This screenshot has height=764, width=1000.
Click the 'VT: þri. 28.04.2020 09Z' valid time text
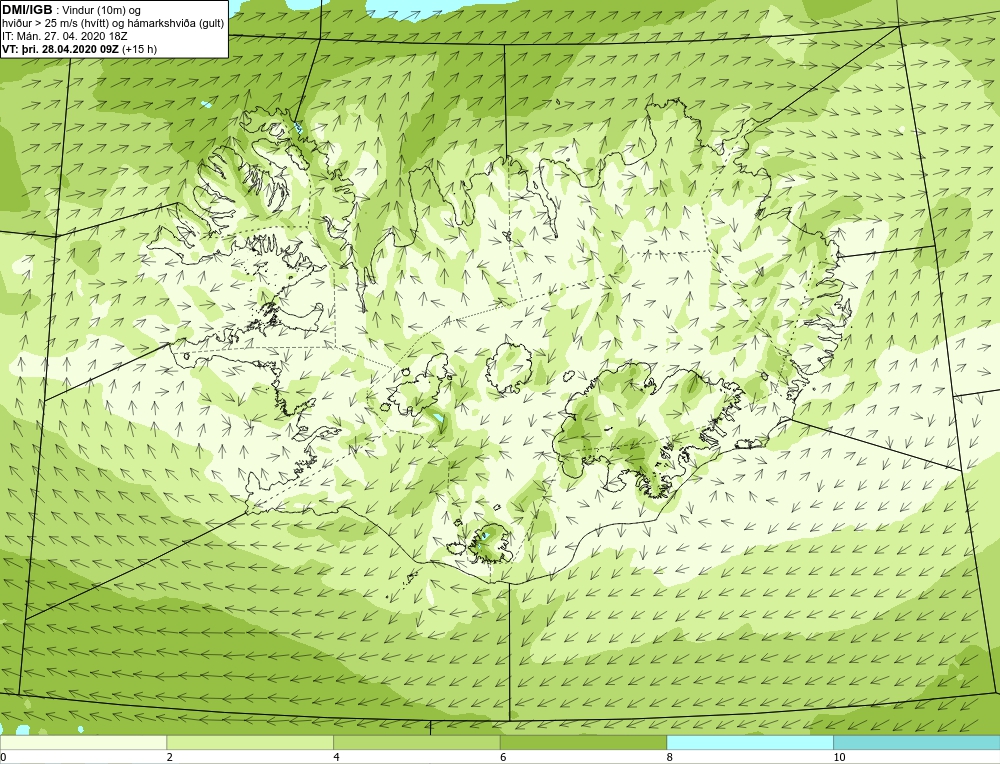60,48
